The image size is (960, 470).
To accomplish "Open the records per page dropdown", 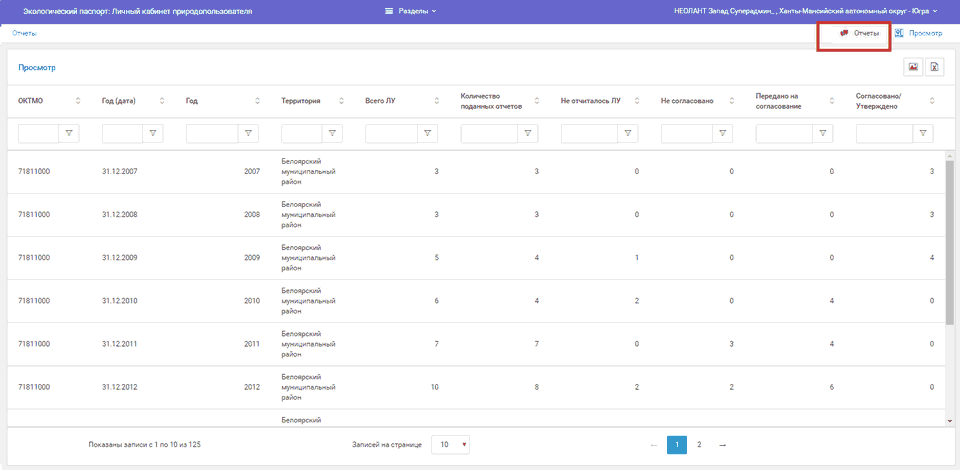I will [450, 444].
